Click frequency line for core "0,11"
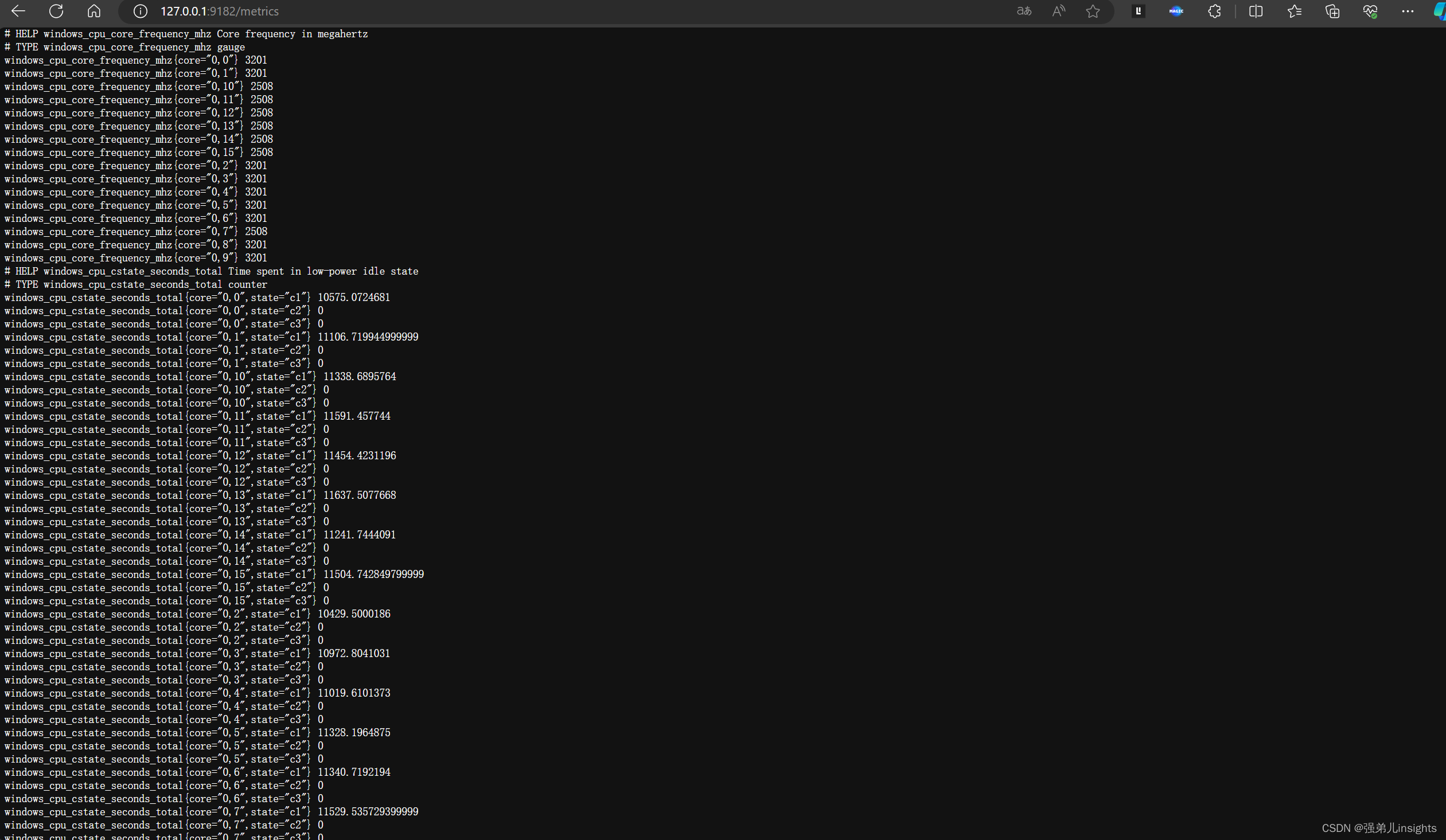The height and width of the screenshot is (840, 1446). pos(138,100)
